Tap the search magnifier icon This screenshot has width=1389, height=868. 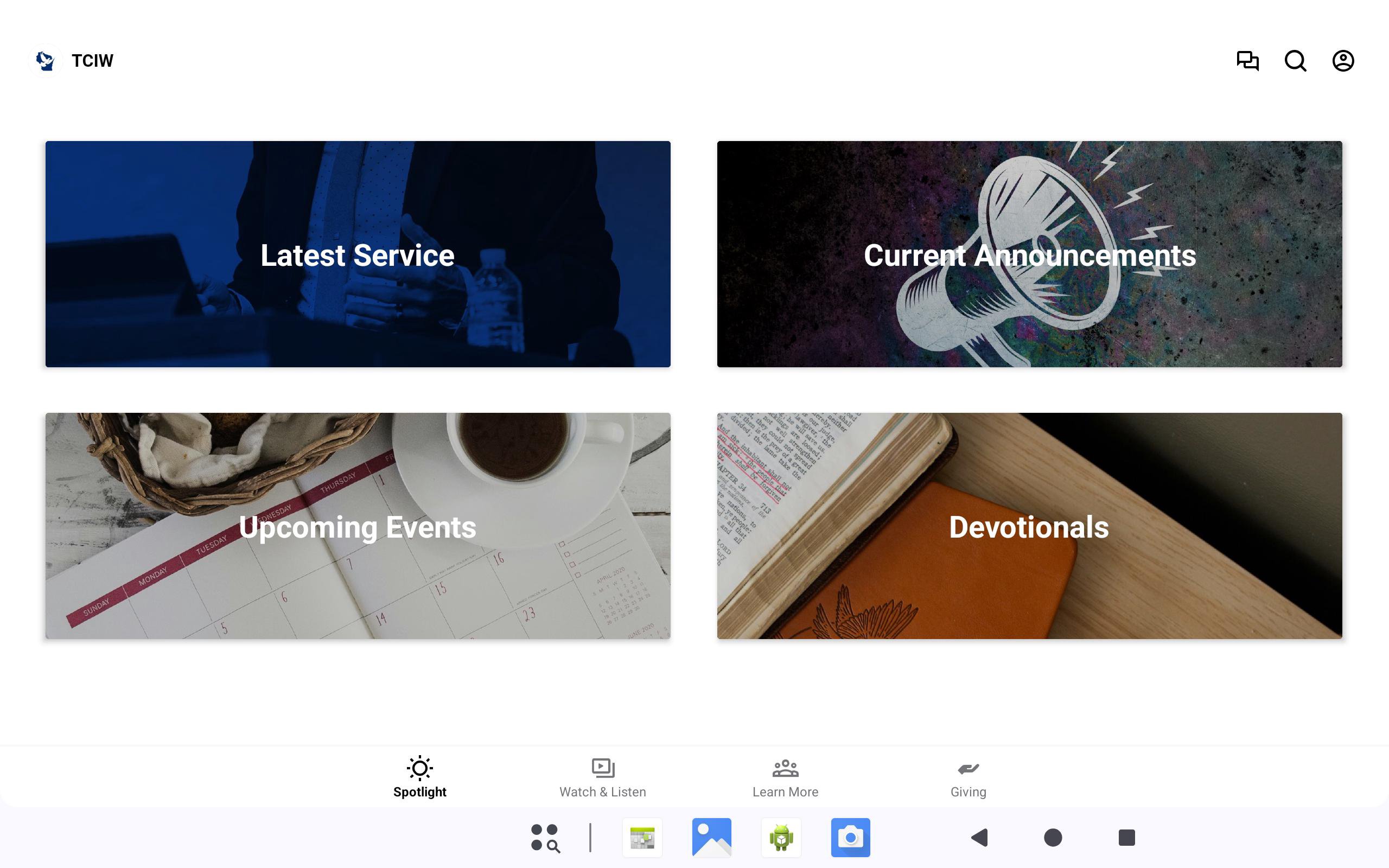pyautogui.click(x=1296, y=61)
